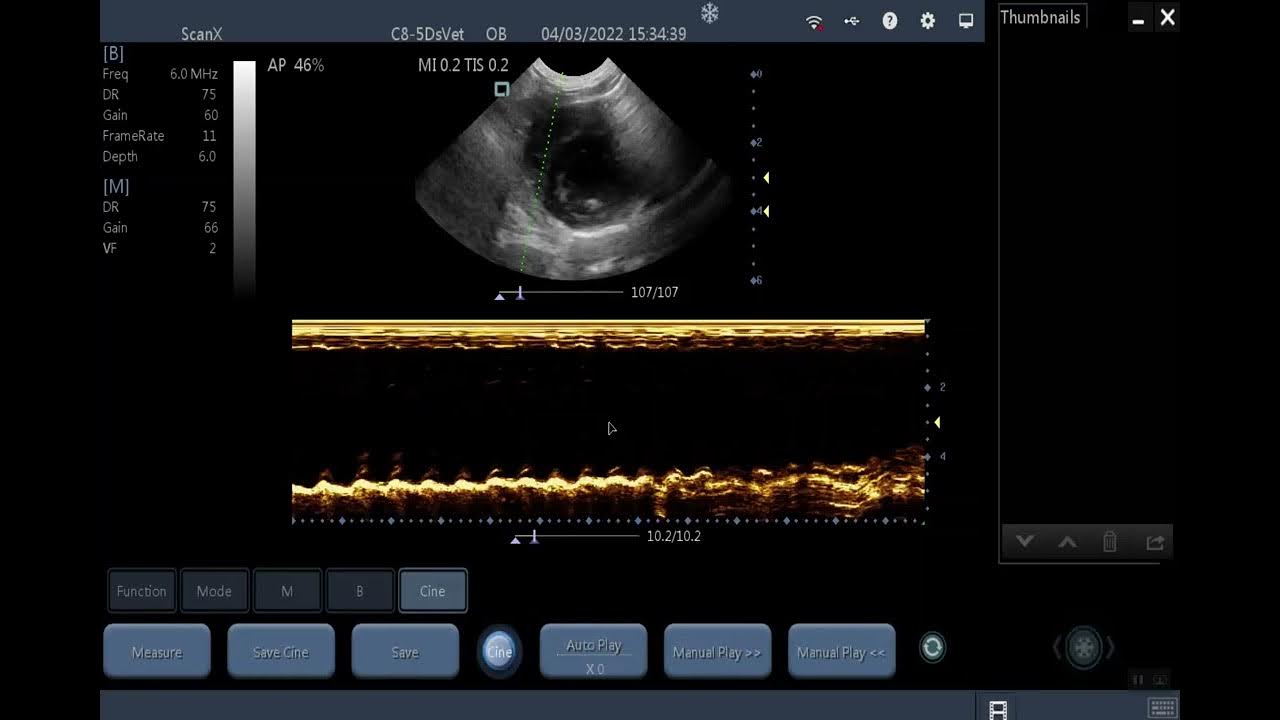Click the yellow arrow on M-mode depth scale
Screen dimensions: 1280x720
[937, 422]
